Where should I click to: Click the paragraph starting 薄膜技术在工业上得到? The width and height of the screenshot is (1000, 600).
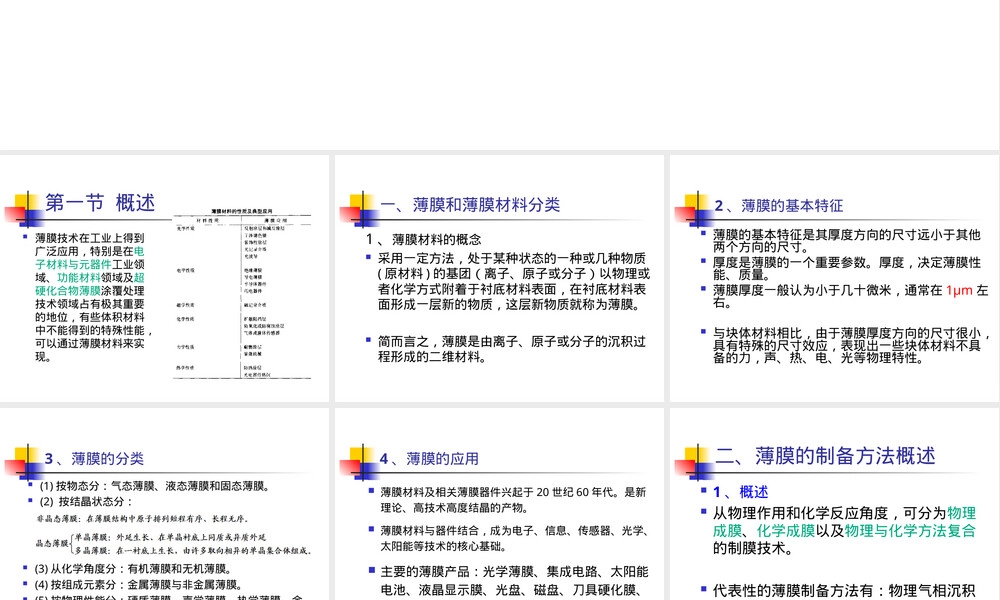(94, 297)
